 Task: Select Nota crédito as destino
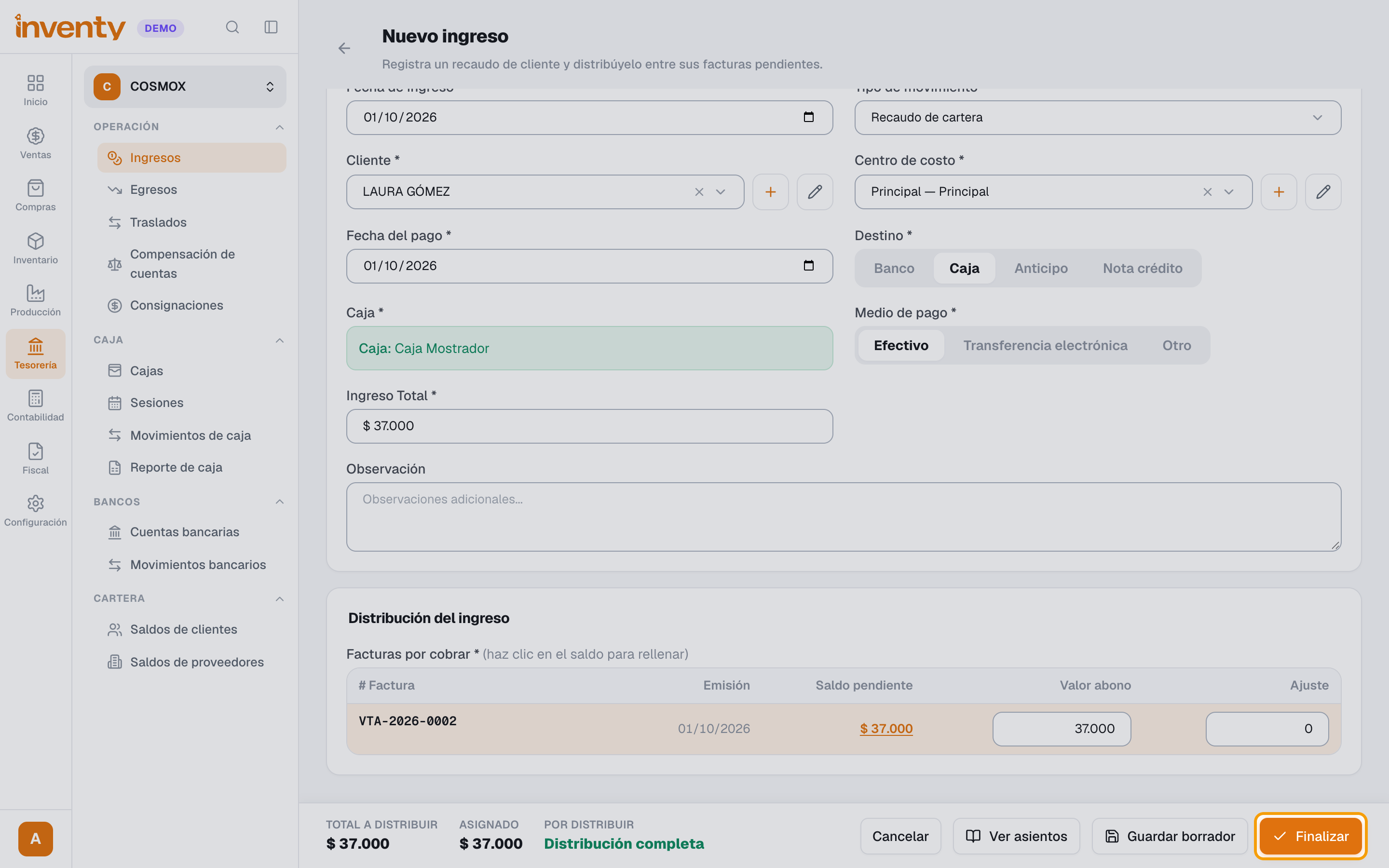pos(1142,268)
